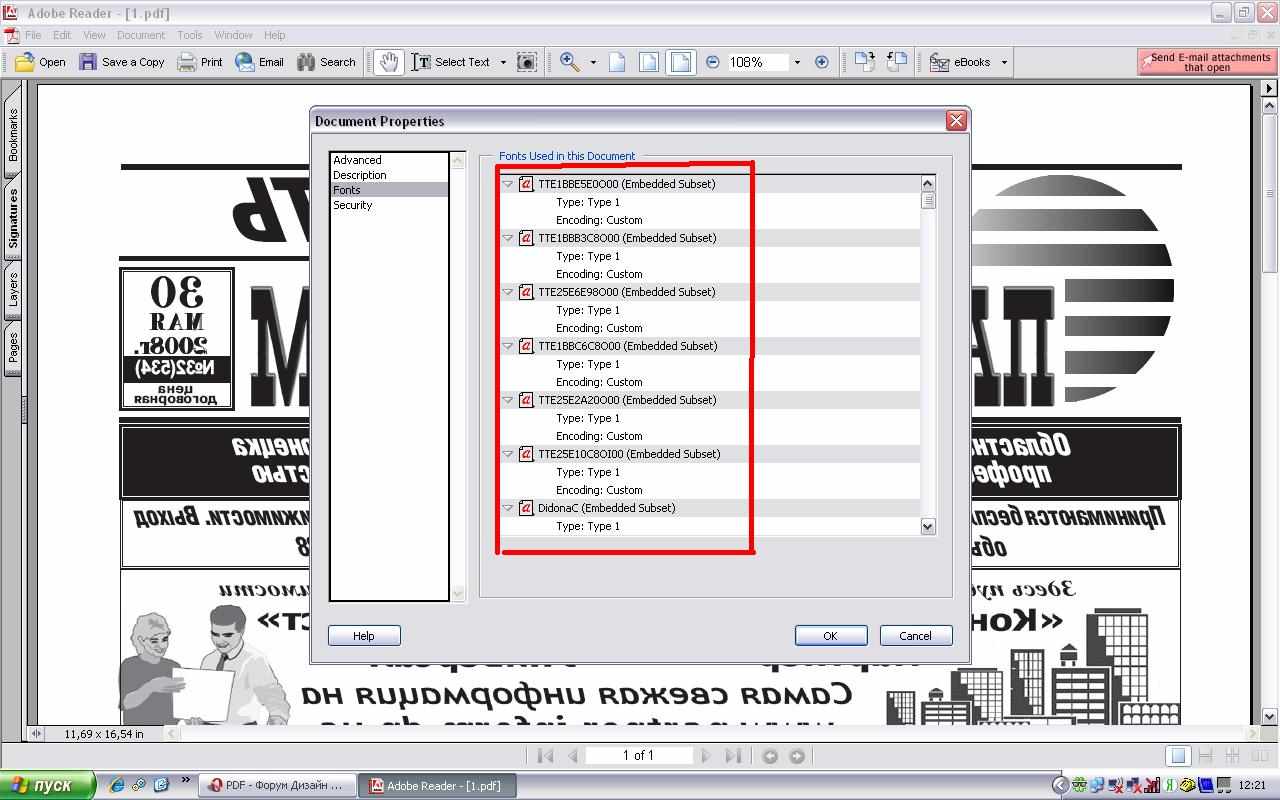Select single page layout in status bar

pyautogui.click(x=1178, y=756)
